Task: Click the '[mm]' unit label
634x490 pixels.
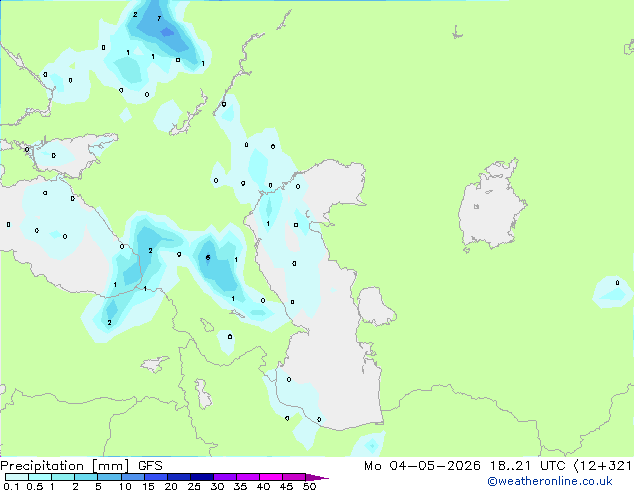Action: [x=110, y=466]
